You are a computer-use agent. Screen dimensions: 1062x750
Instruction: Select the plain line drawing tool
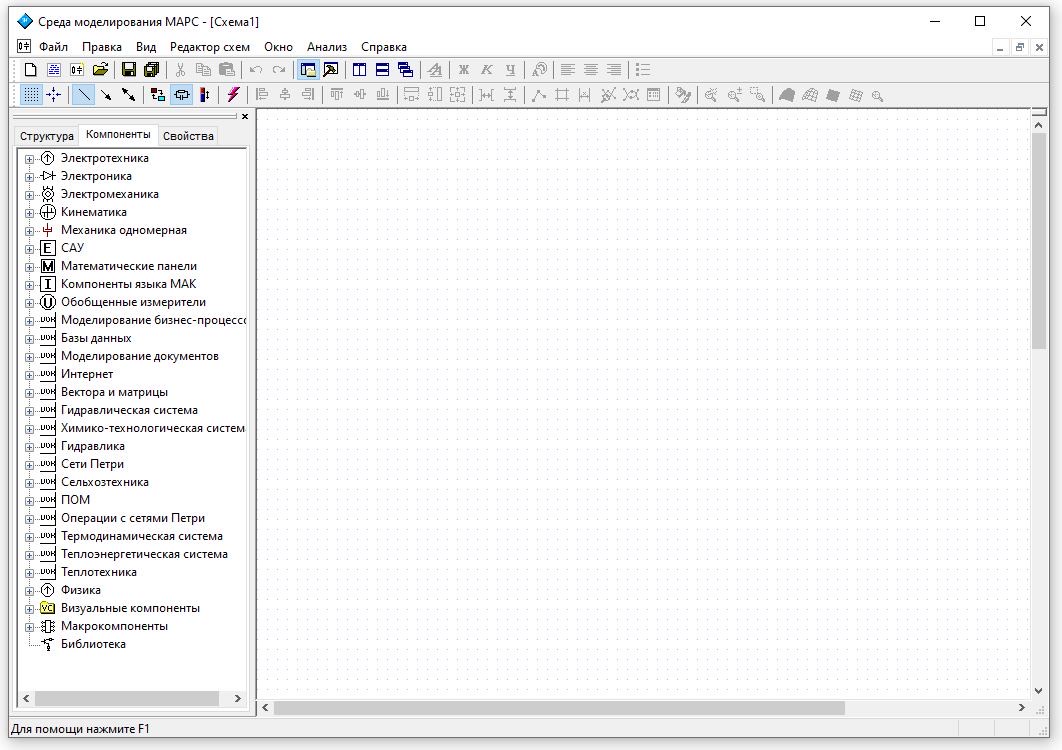click(x=84, y=95)
